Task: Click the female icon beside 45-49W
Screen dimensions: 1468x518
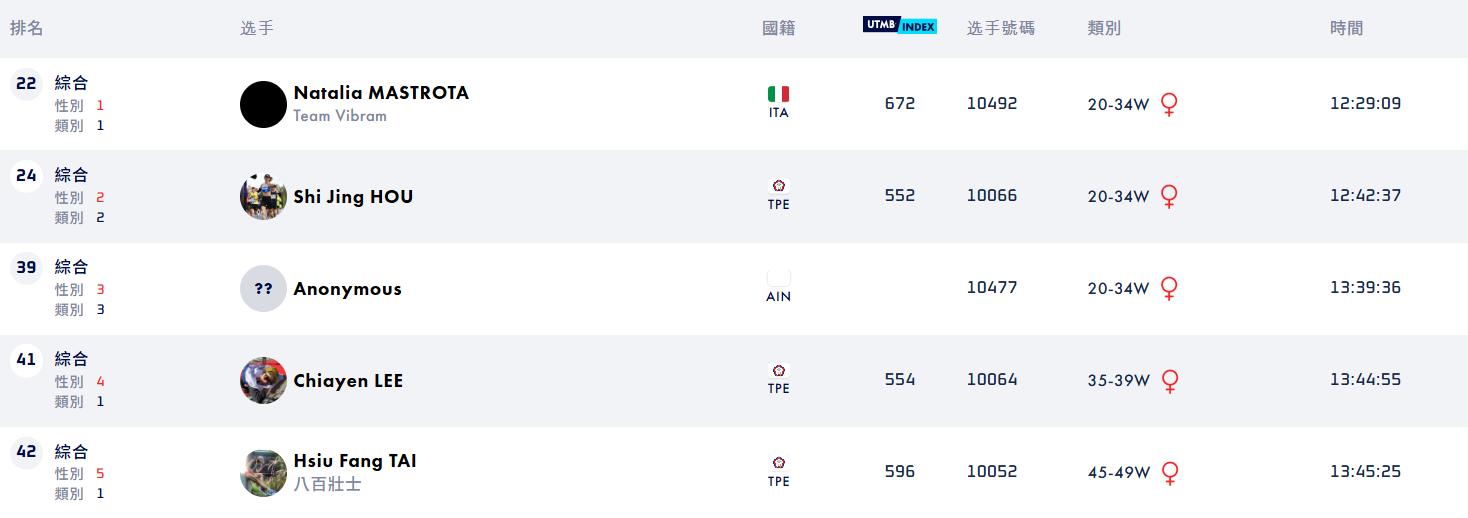Action: point(1168,472)
